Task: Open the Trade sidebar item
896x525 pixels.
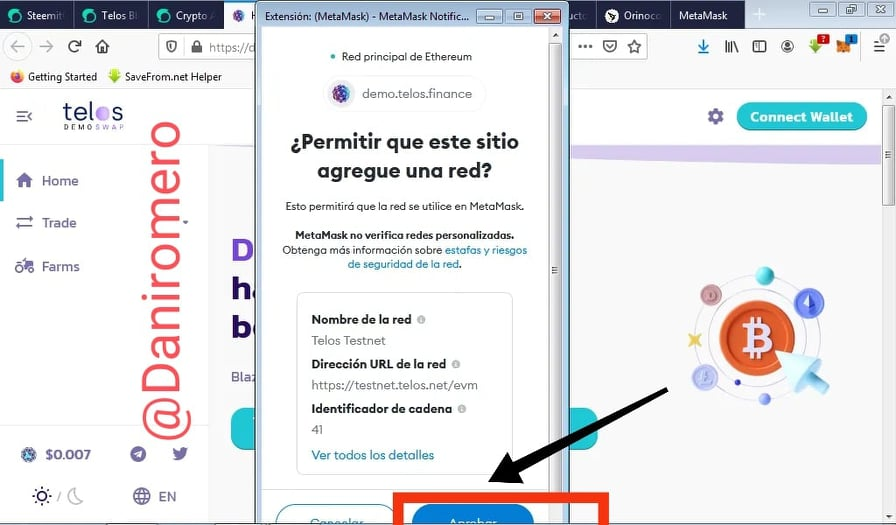Action: coord(46,223)
